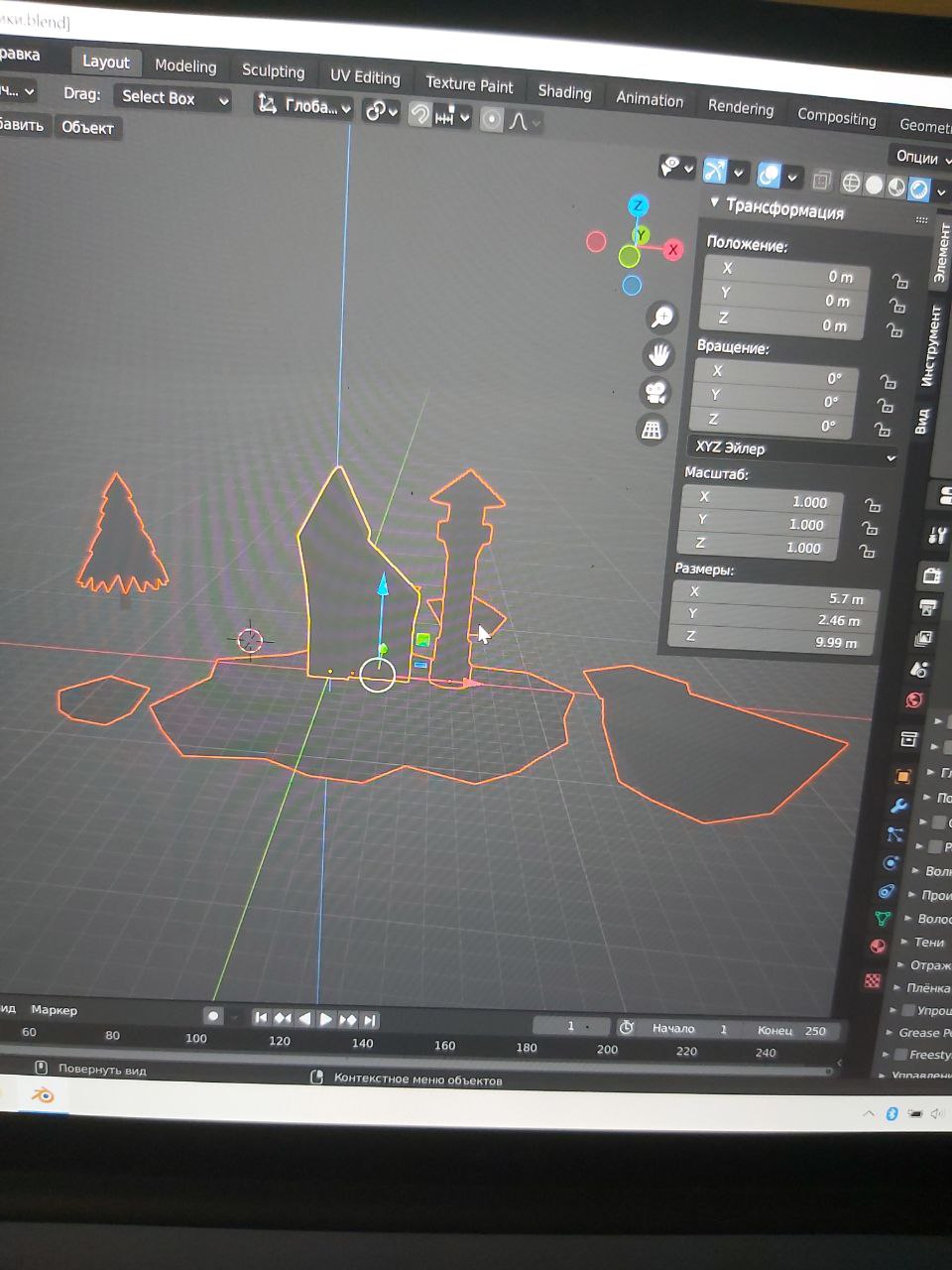Screen dimensions: 952x1270
Task: Toggle auto-keying record button in timeline
Action: [212, 1016]
